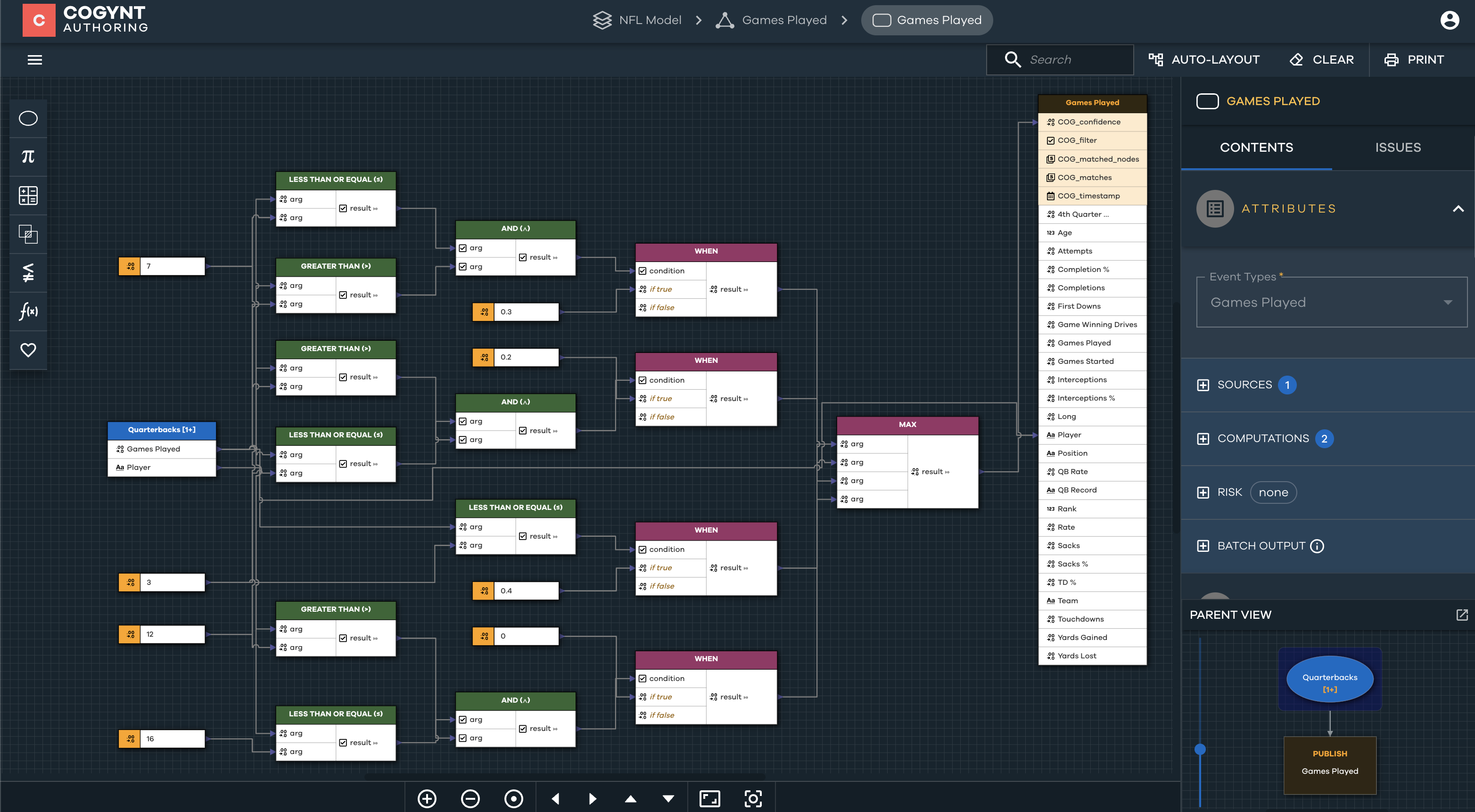Check the arg box in the top AND node
Viewport: 1475px width, 812px height.
point(462,247)
